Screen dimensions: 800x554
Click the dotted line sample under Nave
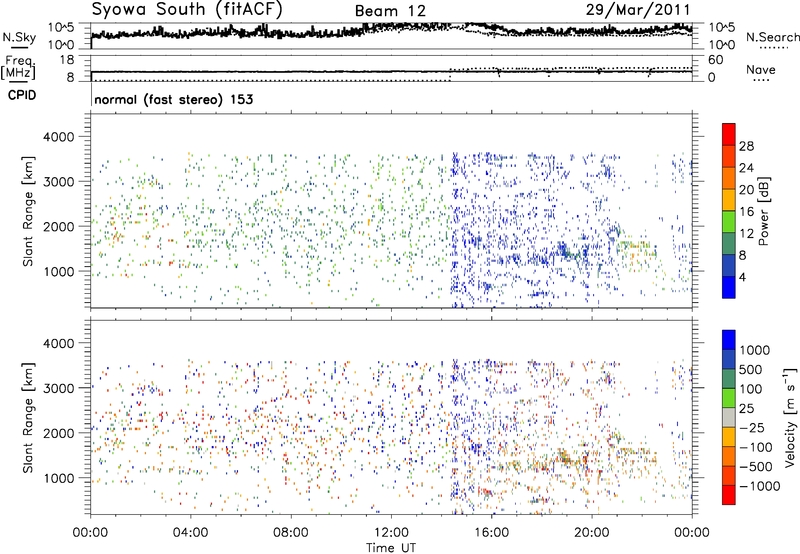click(761, 80)
